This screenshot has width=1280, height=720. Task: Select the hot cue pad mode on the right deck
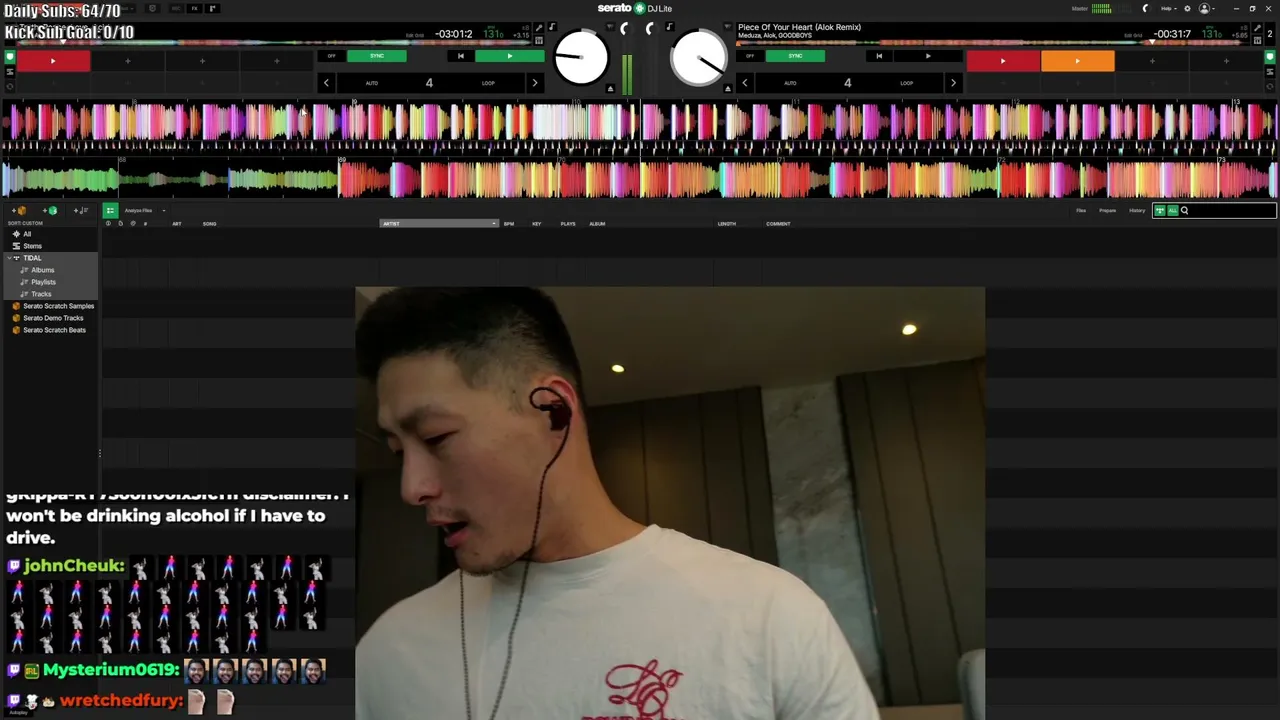coord(1270,57)
